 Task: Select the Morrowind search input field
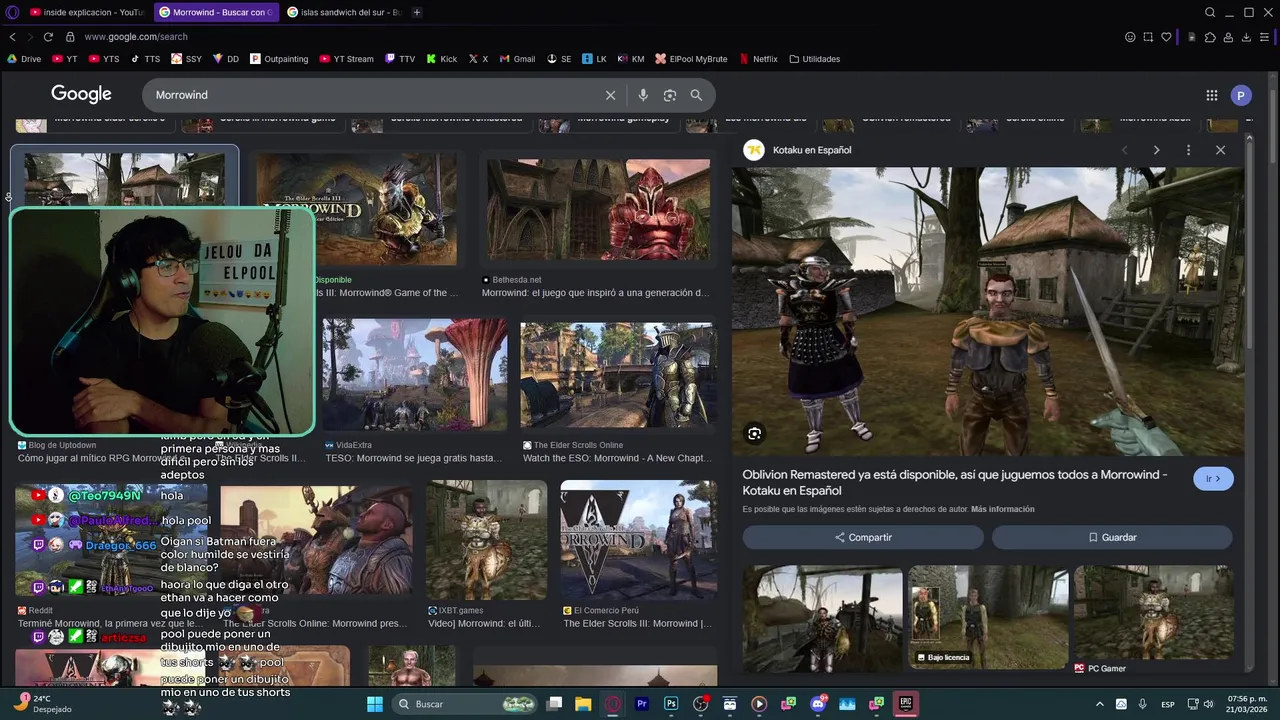point(375,95)
